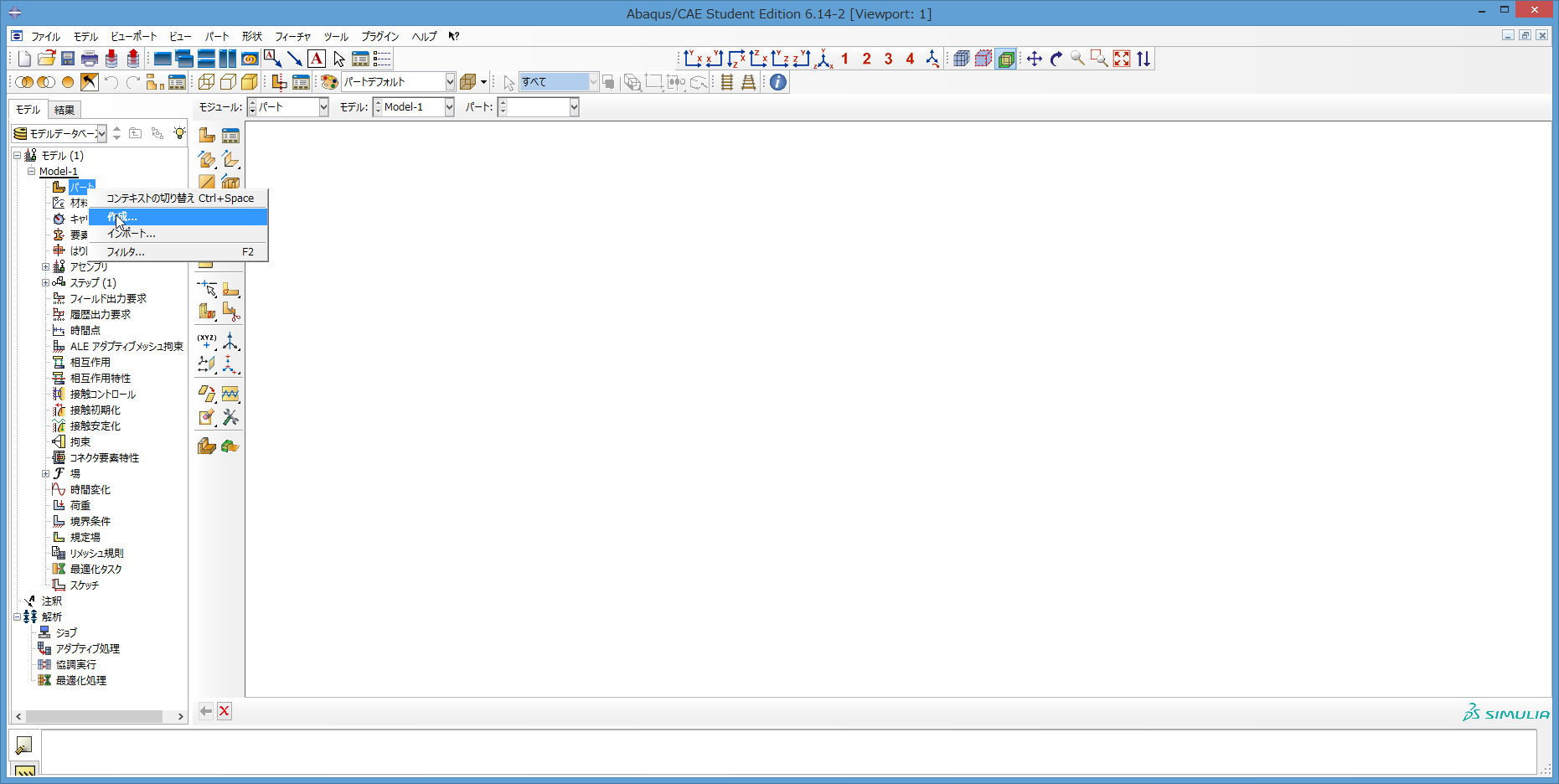Select 境界条件 in the model tree
Viewport: 1559px width, 784px height.
point(90,522)
